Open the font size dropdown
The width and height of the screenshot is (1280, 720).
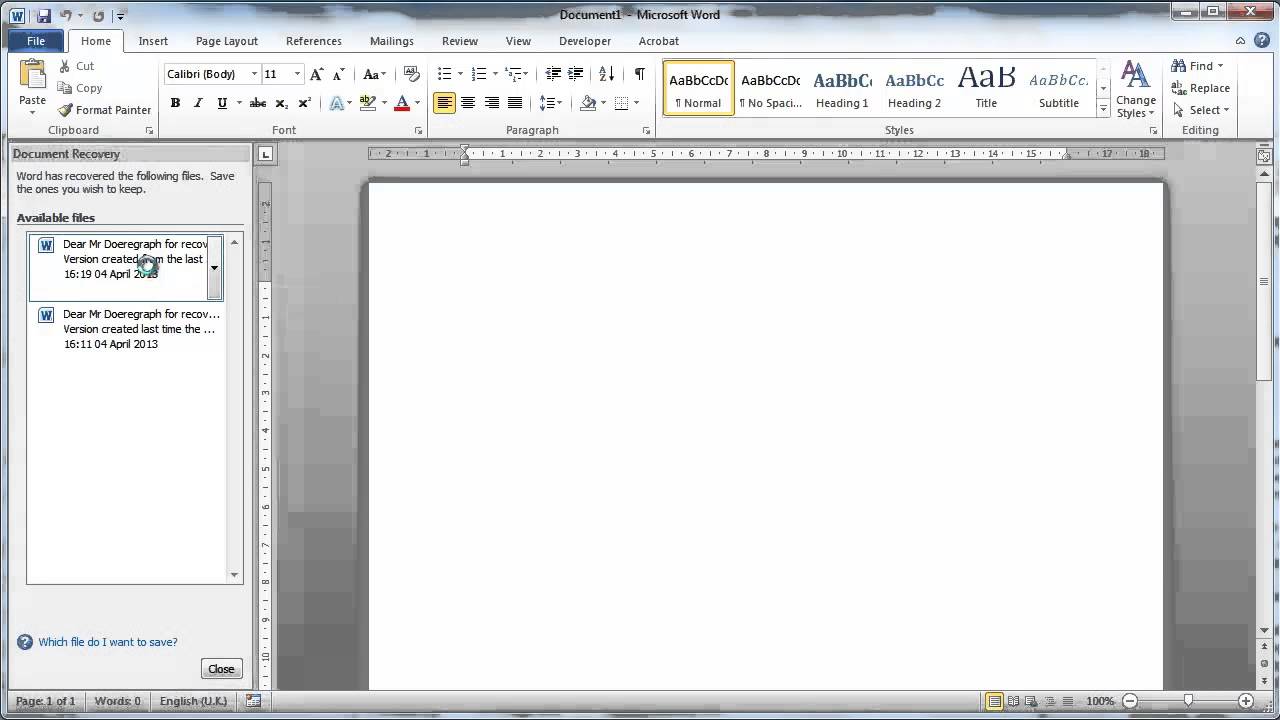pos(296,74)
